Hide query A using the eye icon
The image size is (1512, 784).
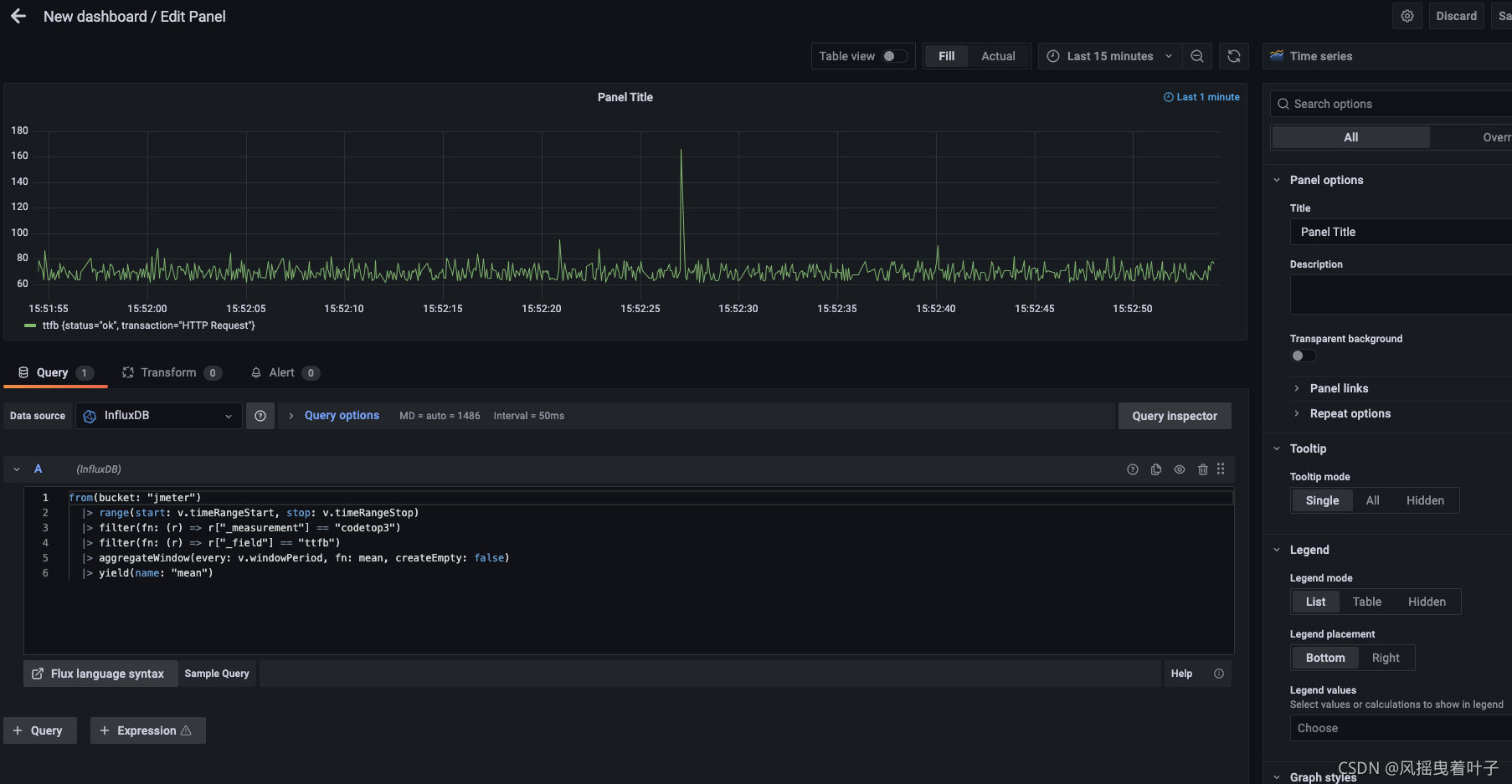[x=1180, y=469]
